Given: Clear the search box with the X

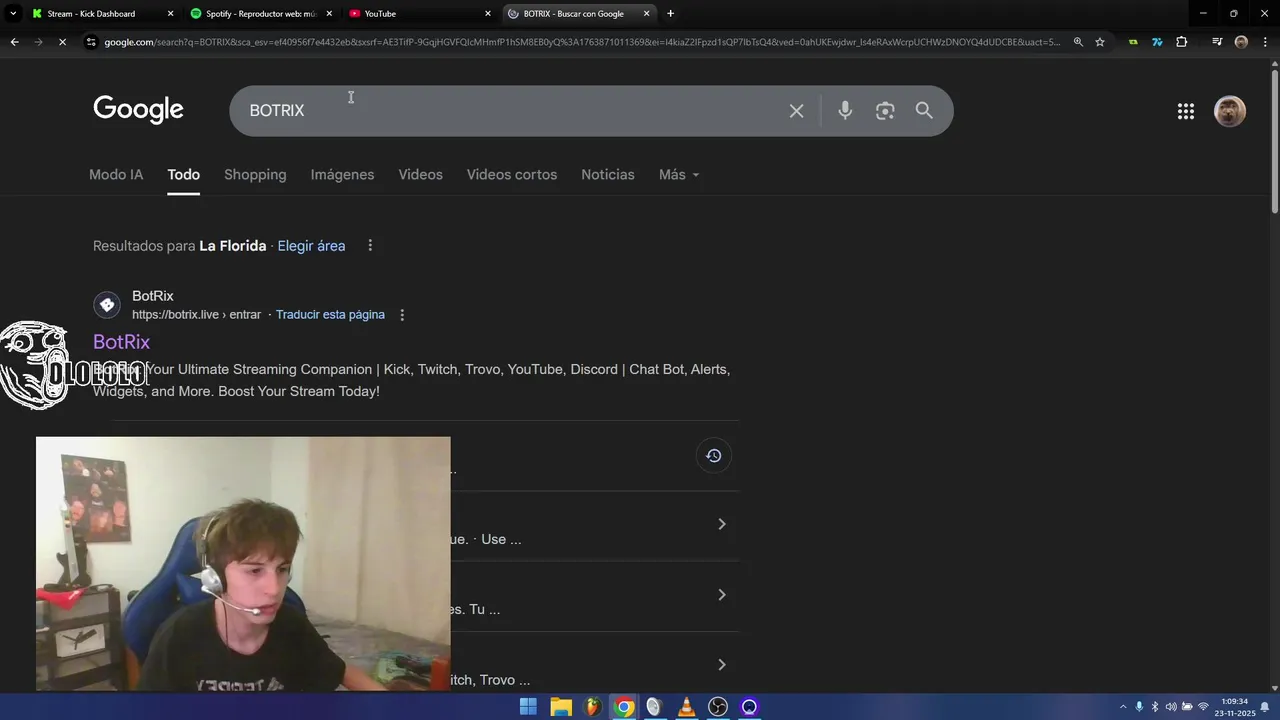Looking at the screenshot, I should tap(796, 111).
